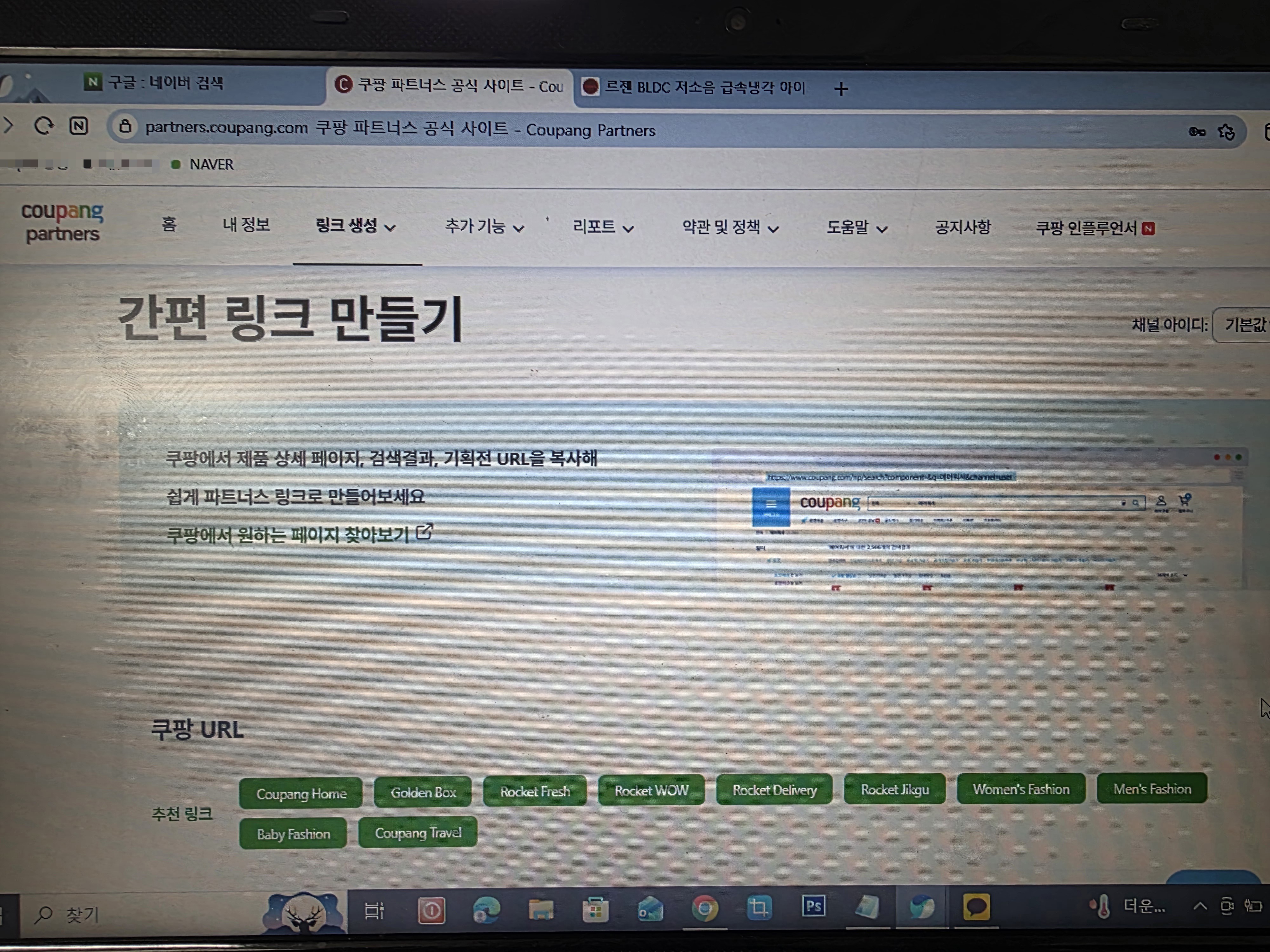Go to 홈 in the navigation menu
This screenshot has width=1270, height=952.
pyautogui.click(x=169, y=224)
